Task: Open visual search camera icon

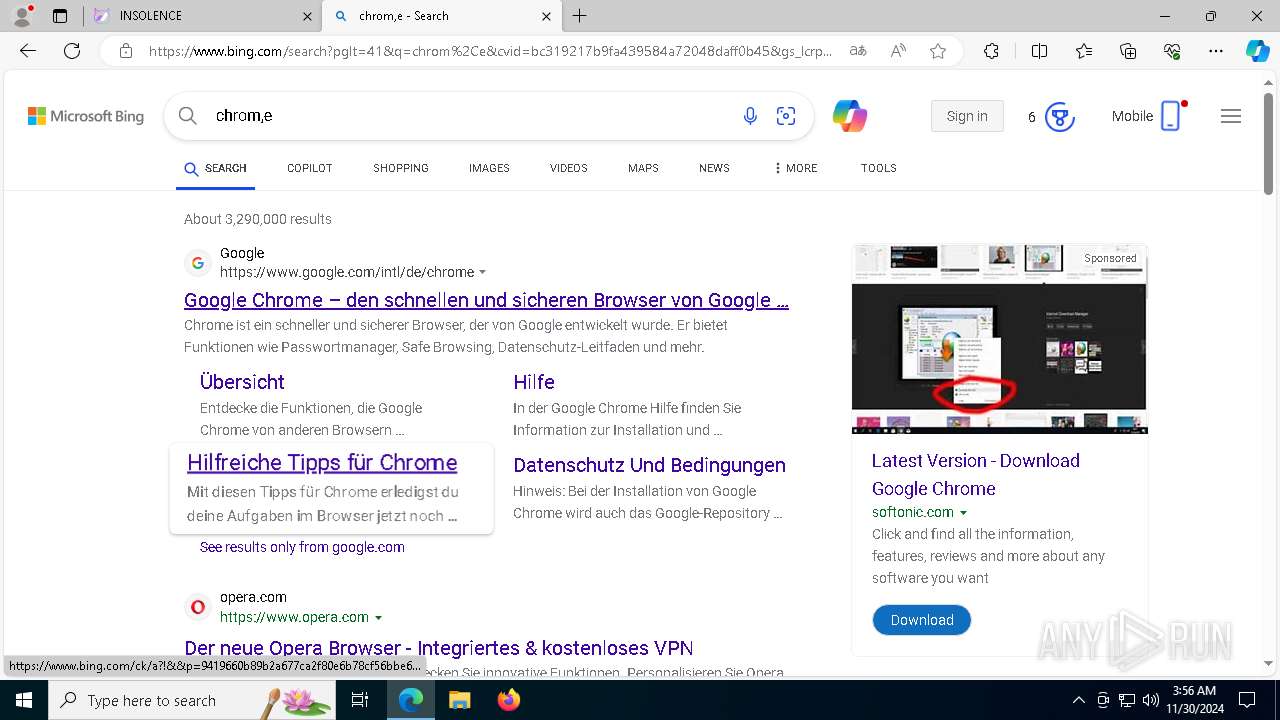Action: tap(786, 116)
